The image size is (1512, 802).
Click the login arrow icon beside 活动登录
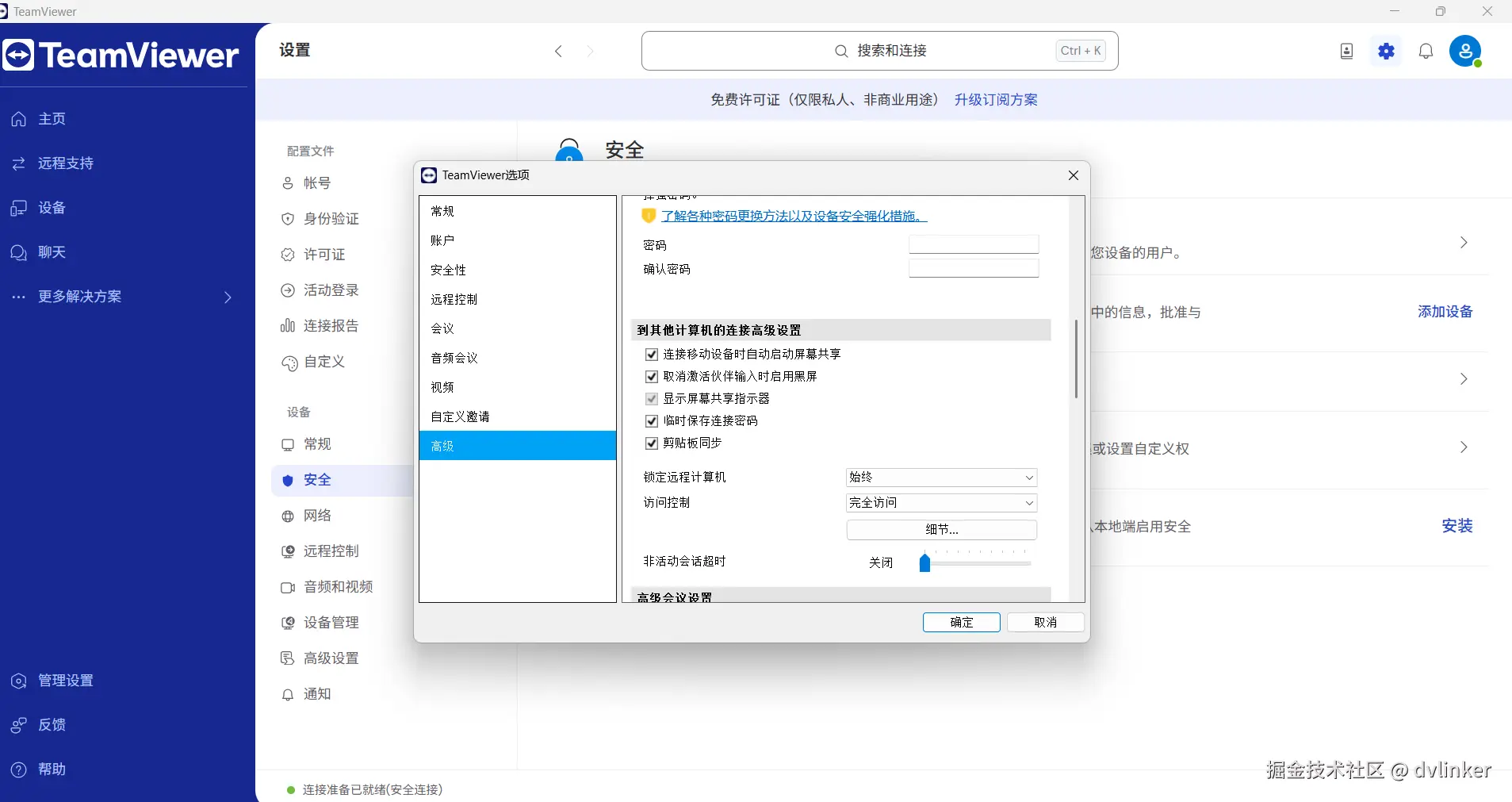288,290
